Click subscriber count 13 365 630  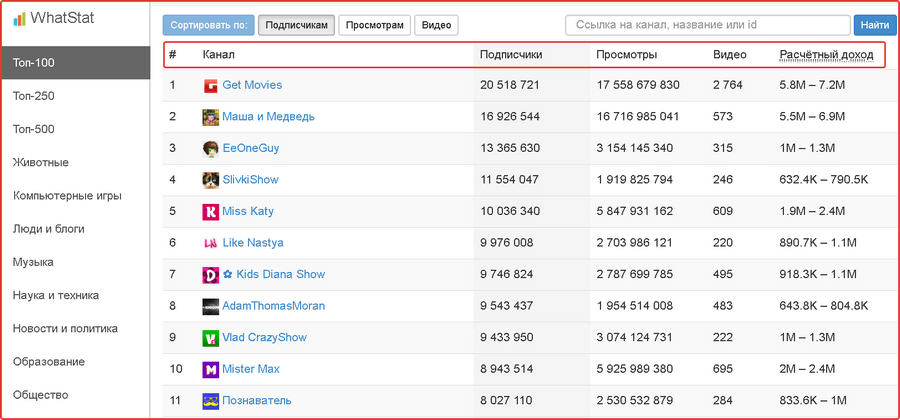coord(510,148)
